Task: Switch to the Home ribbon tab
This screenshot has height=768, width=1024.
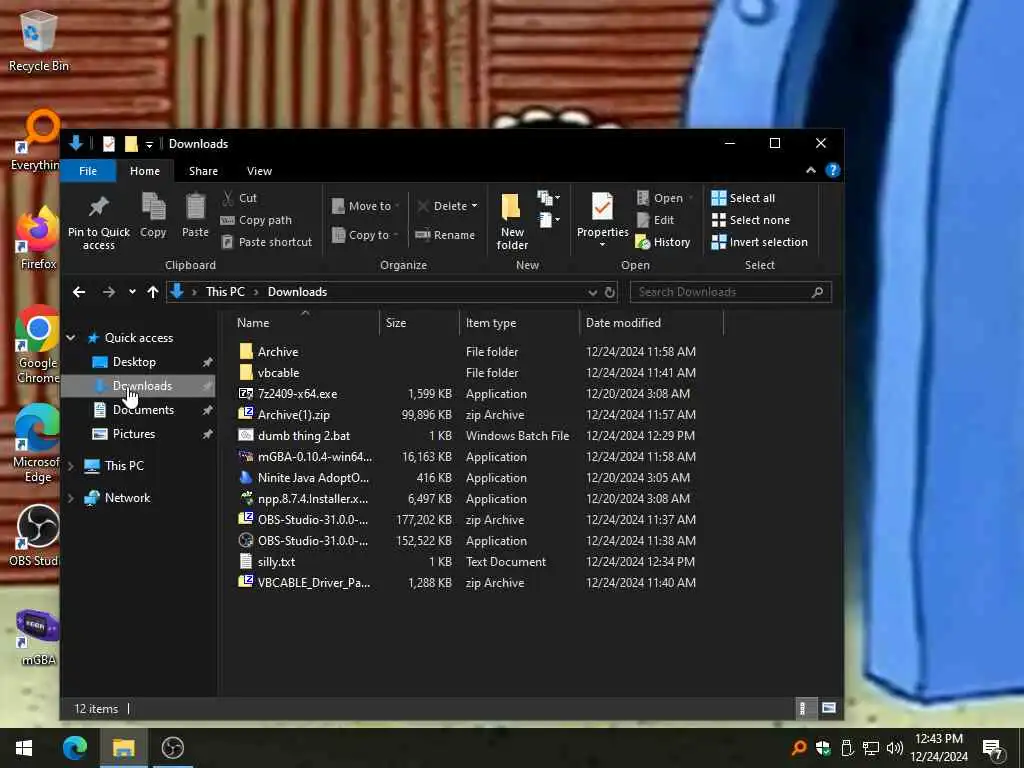Action: click(145, 171)
